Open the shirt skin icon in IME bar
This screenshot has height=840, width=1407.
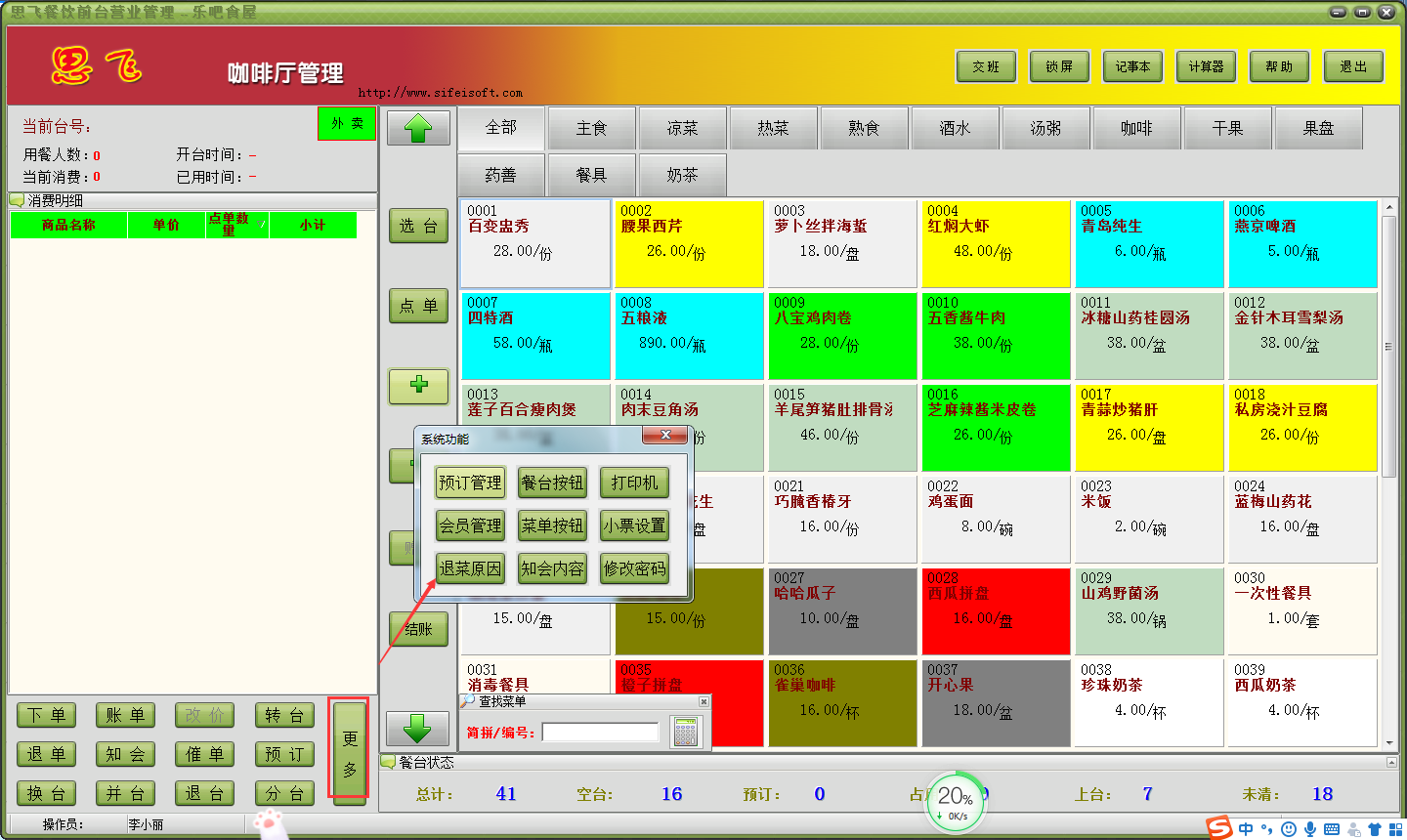point(1375,829)
